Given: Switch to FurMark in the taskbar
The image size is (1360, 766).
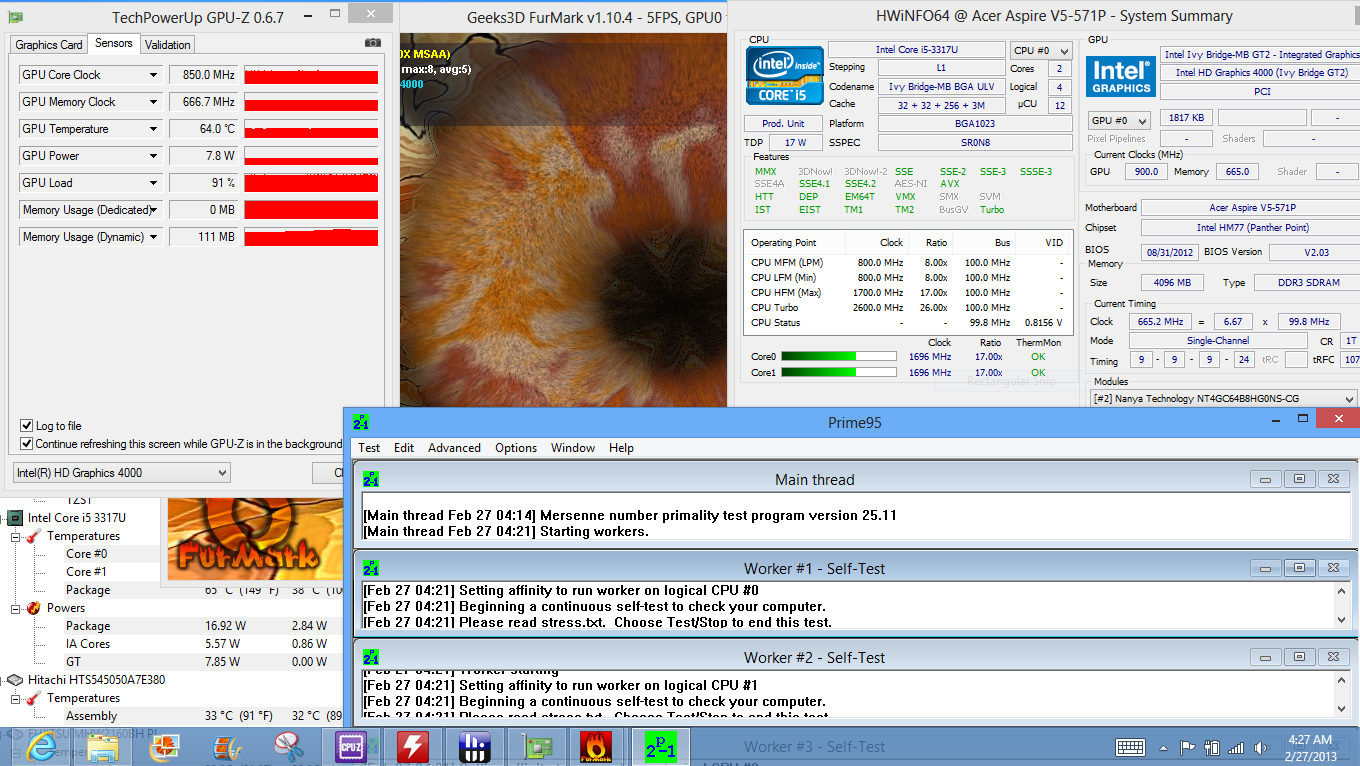Looking at the screenshot, I should point(596,747).
